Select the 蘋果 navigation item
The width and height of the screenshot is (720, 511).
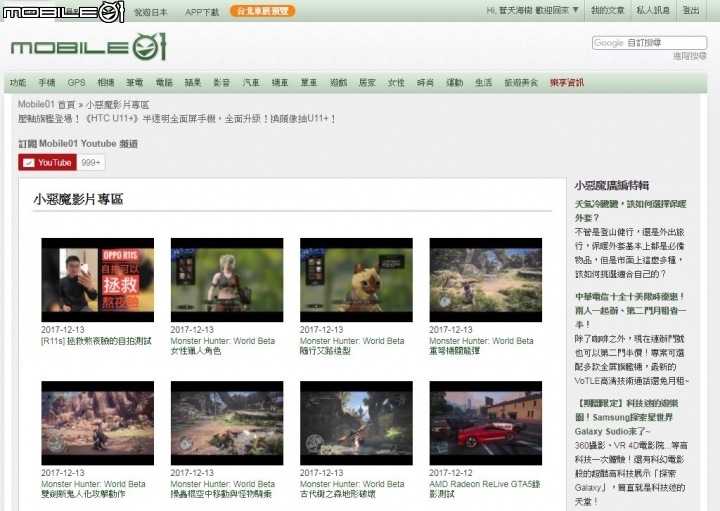[x=193, y=83]
